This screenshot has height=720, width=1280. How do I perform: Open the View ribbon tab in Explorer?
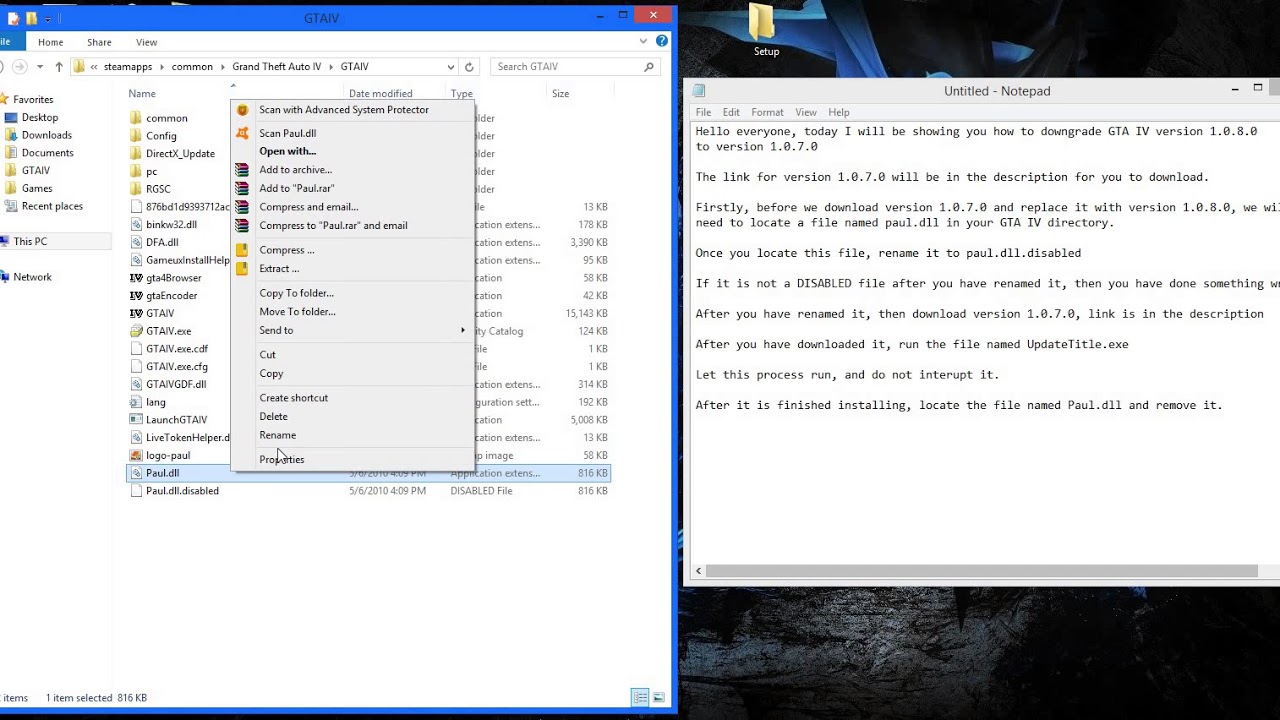tap(146, 42)
